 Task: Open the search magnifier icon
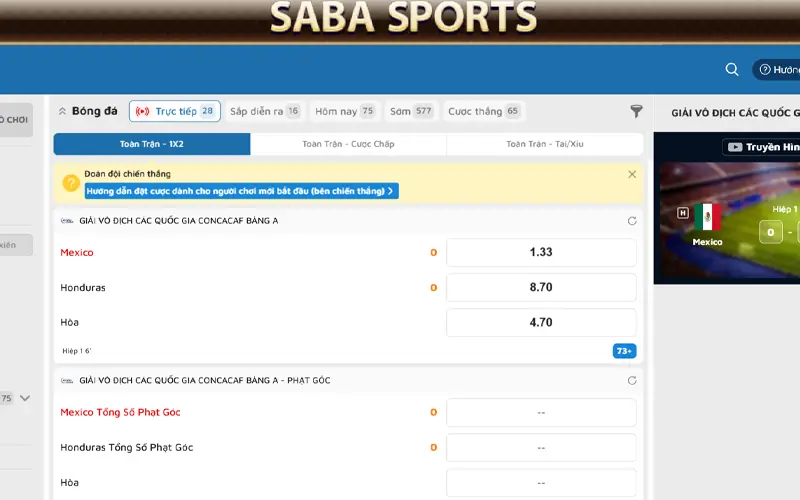[x=732, y=69]
